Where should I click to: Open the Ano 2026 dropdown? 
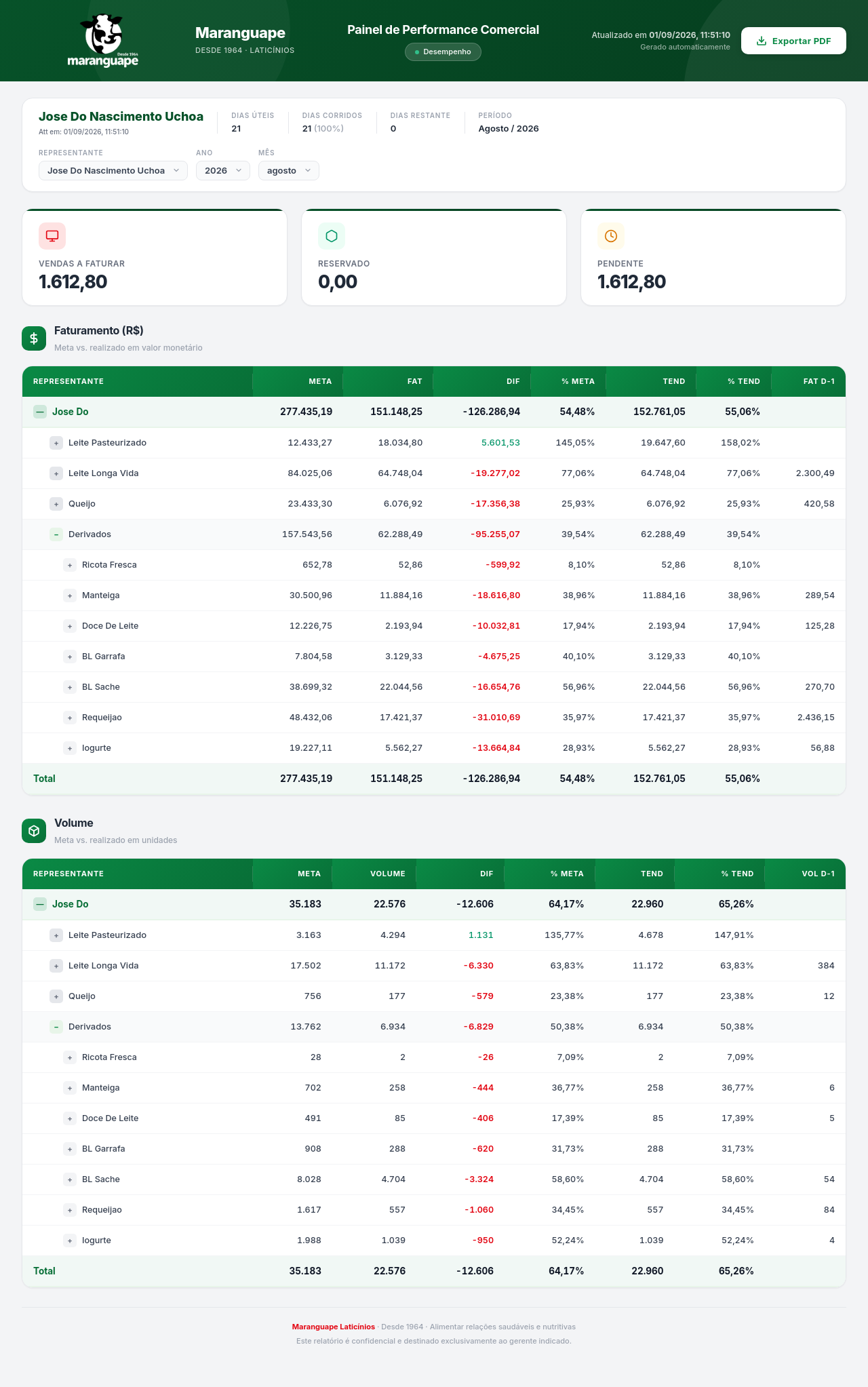(x=223, y=170)
